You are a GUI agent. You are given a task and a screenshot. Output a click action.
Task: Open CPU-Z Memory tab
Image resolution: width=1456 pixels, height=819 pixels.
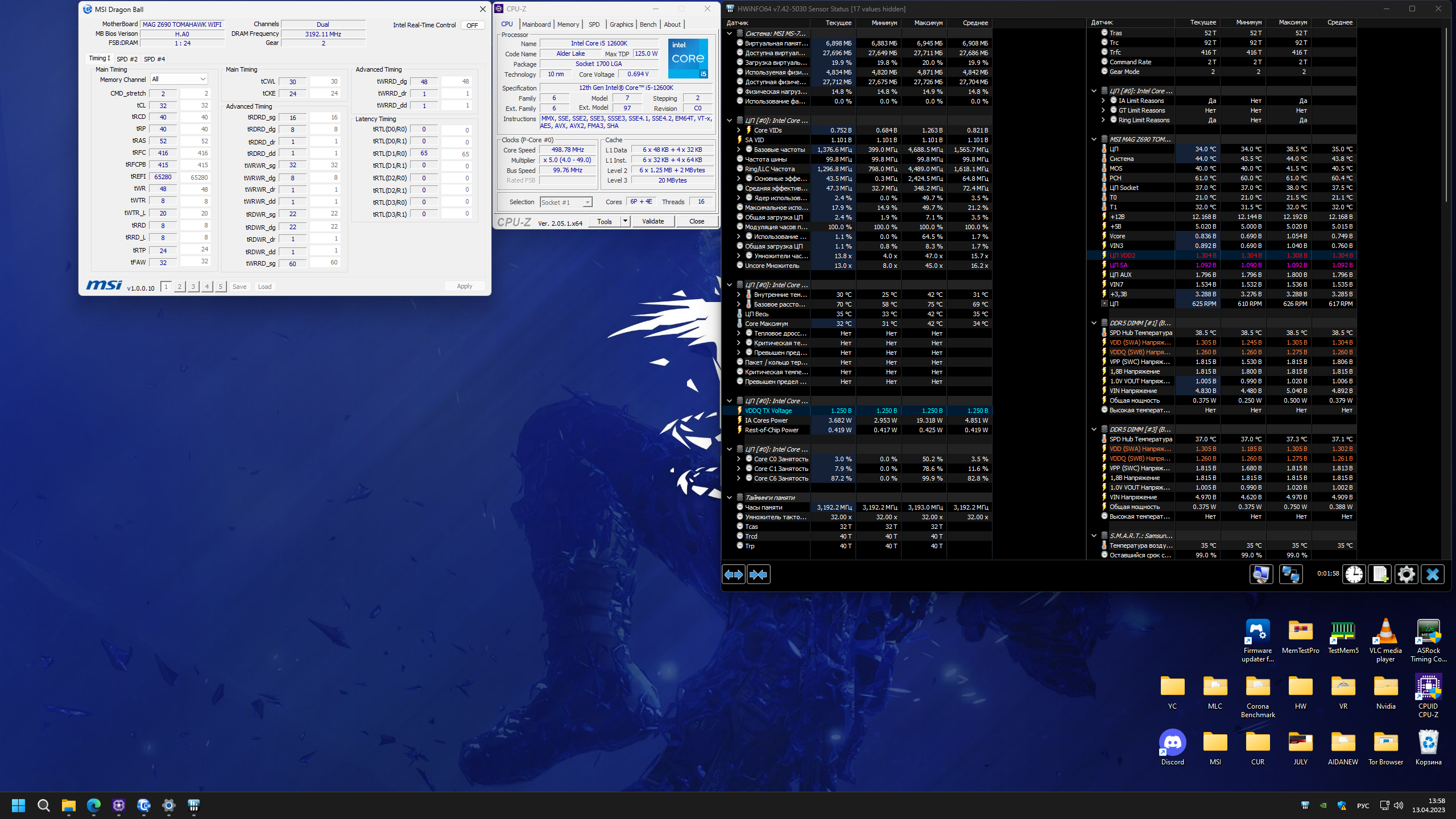(x=568, y=24)
